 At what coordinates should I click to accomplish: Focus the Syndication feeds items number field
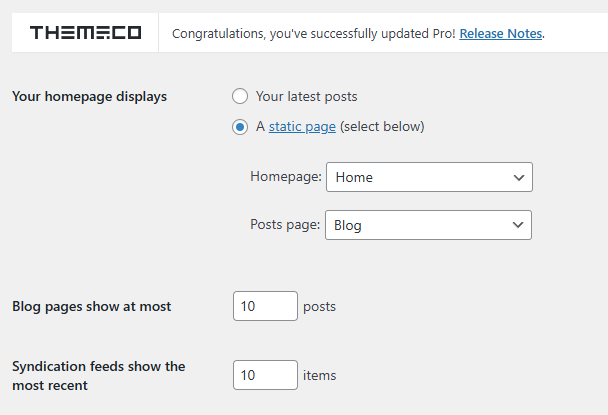(265, 375)
